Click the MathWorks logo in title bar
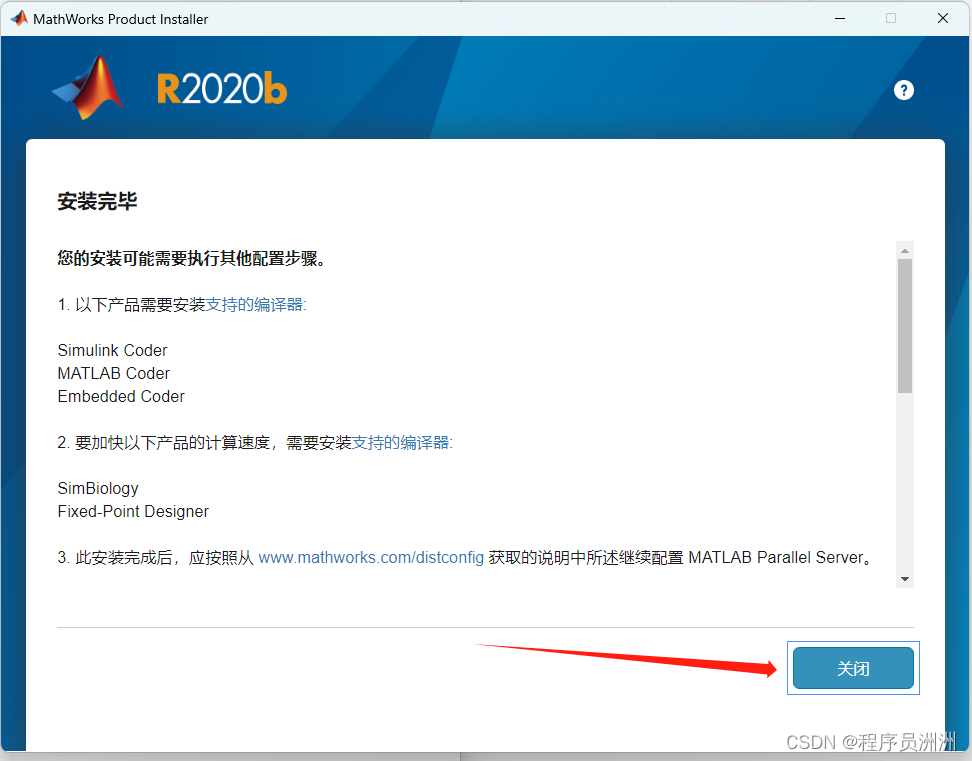This screenshot has width=972, height=761. coord(19,19)
